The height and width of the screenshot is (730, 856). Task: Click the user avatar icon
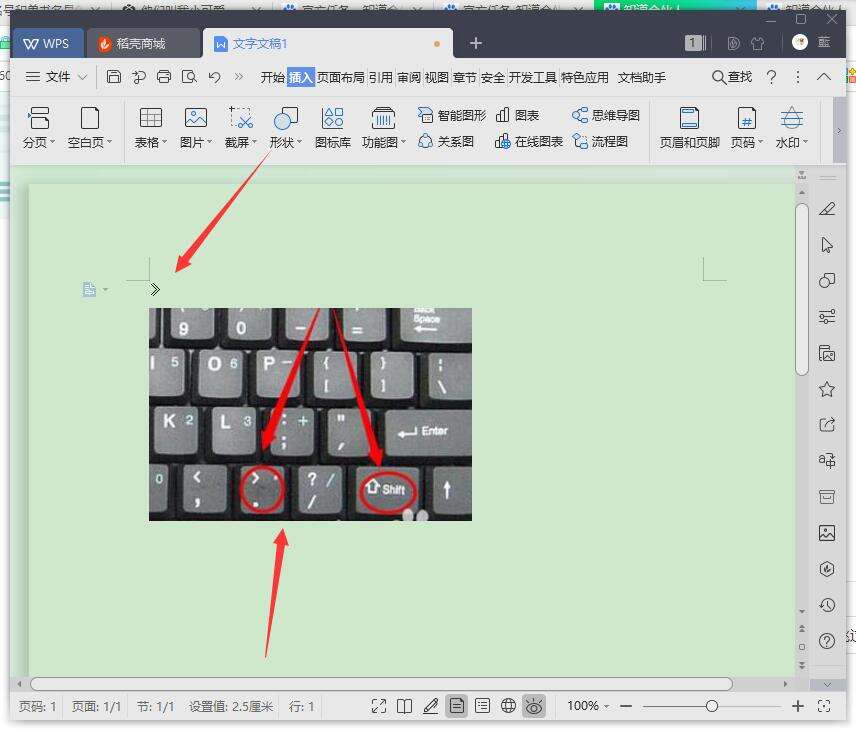(x=800, y=42)
